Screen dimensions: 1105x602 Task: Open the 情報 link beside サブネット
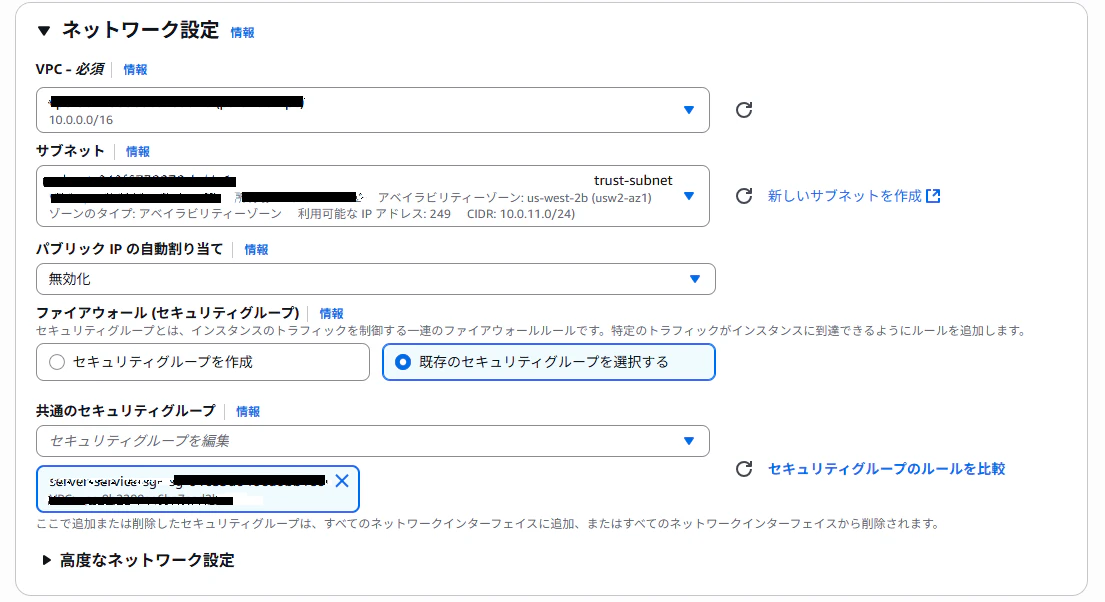[137, 152]
